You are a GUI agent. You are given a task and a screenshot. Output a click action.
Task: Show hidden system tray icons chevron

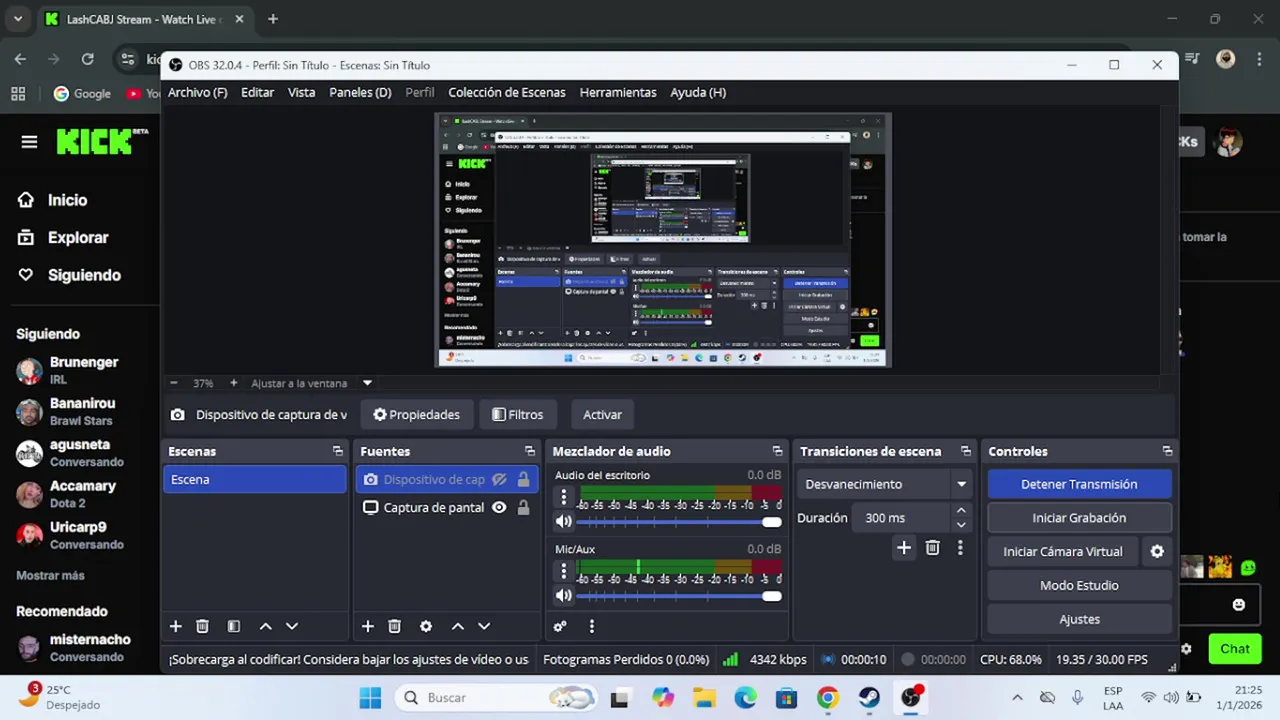(x=1017, y=698)
